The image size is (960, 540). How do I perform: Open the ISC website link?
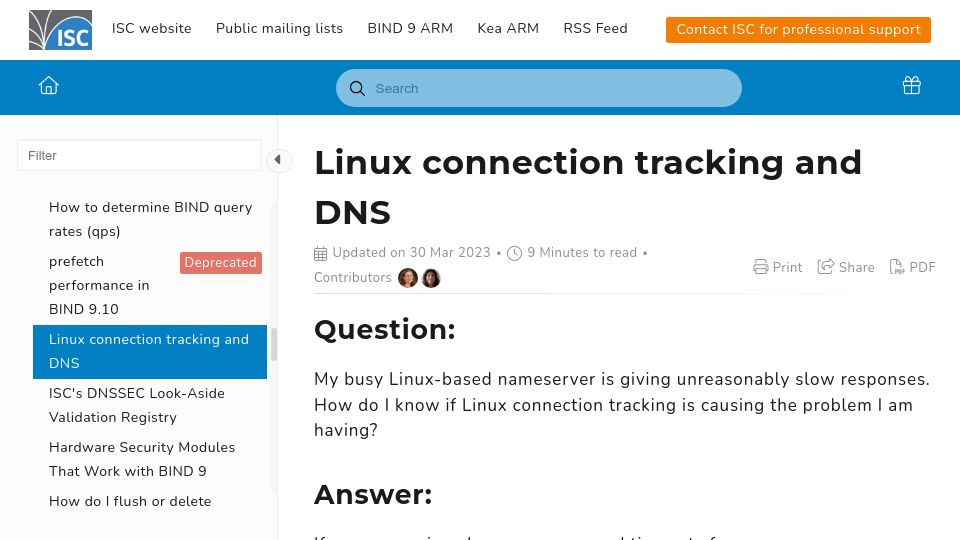click(x=151, y=28)
